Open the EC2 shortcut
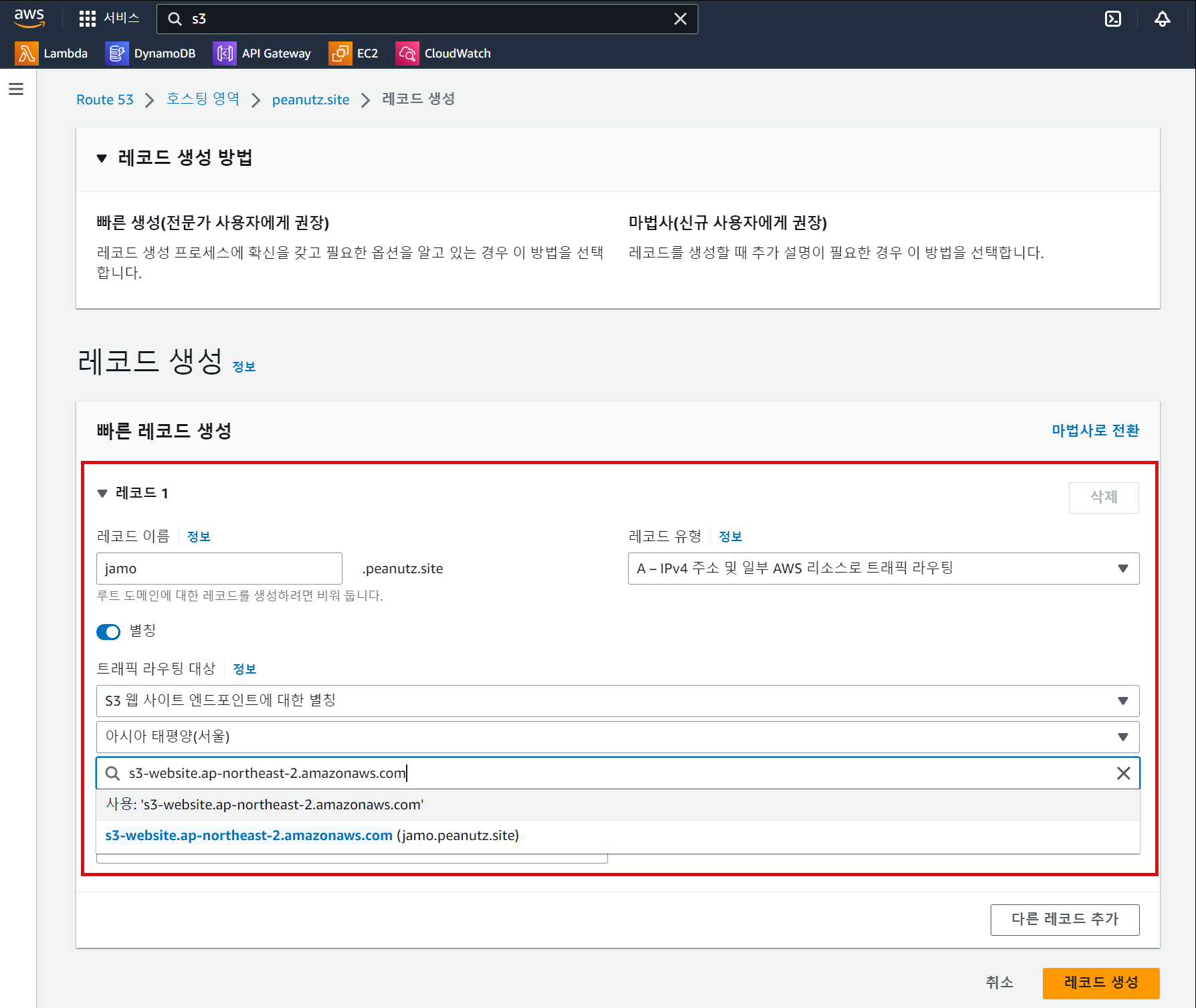1196x1008 pixels. click(x=354, y=54)
